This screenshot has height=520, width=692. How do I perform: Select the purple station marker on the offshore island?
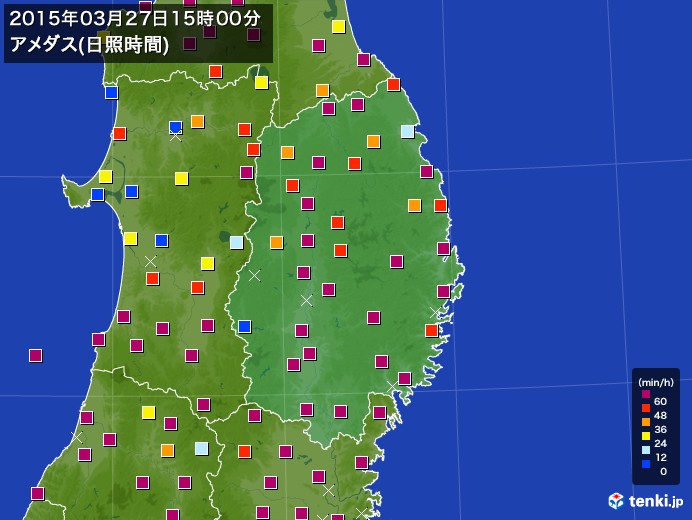coord(35,355)
